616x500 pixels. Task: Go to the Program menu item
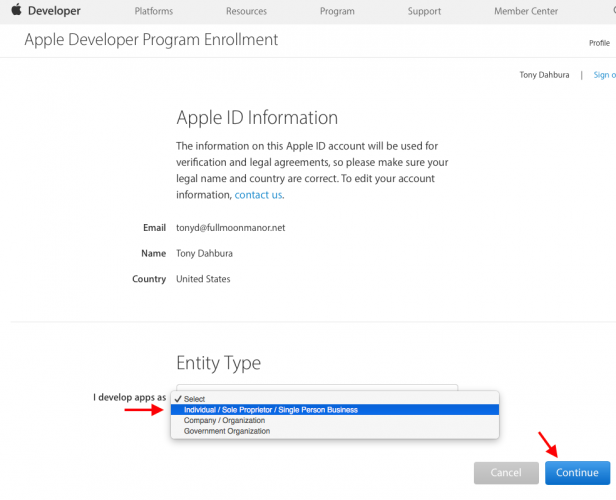click(337, 11)
